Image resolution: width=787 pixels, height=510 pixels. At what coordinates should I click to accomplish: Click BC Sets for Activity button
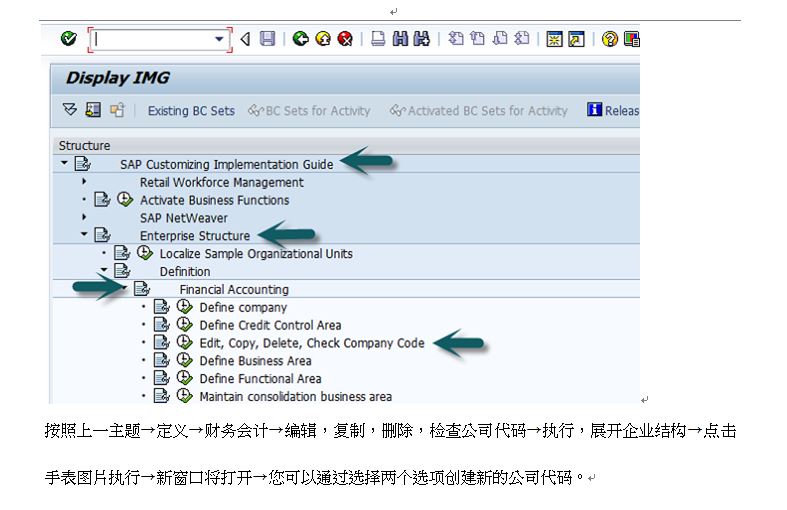(309, 110)
